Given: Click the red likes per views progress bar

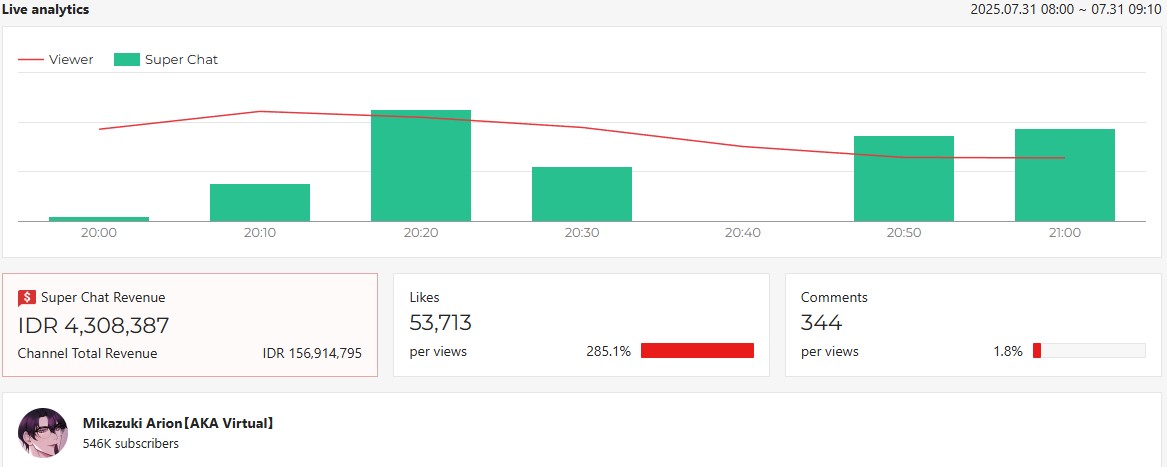Looking at the screenshot, I should point(697,351).
